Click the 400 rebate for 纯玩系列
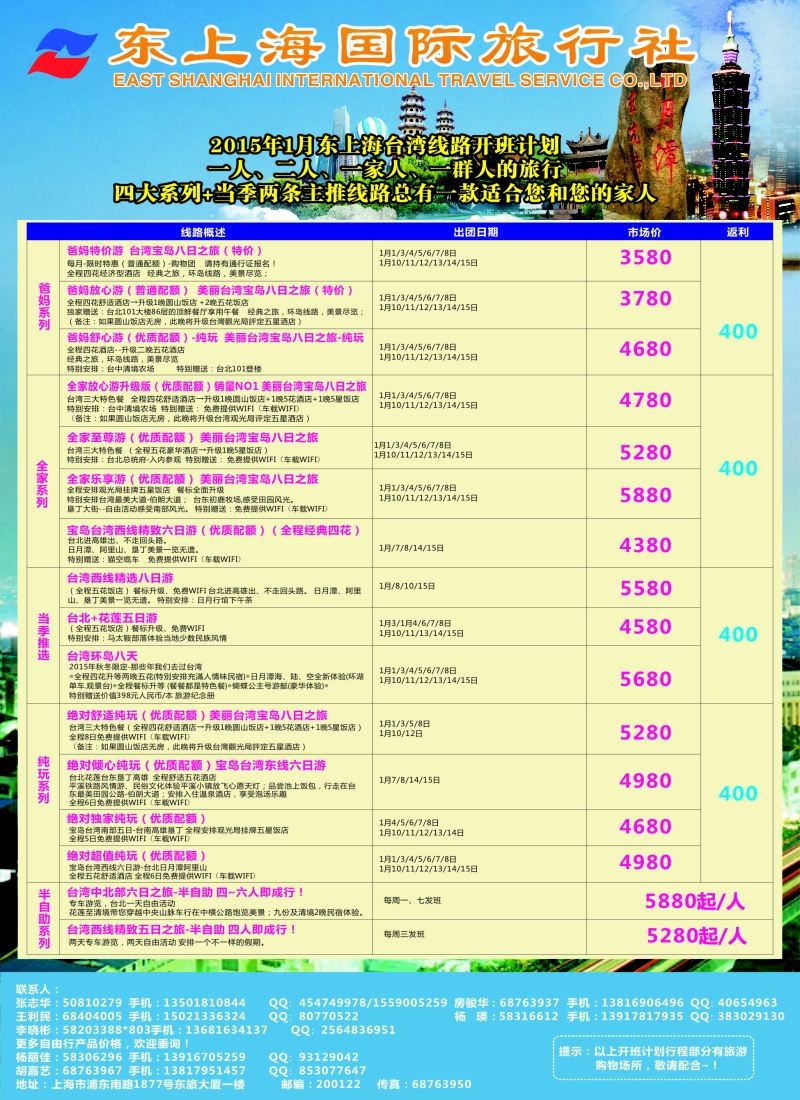Screen dimensions: 800x1100 point(738,793)
